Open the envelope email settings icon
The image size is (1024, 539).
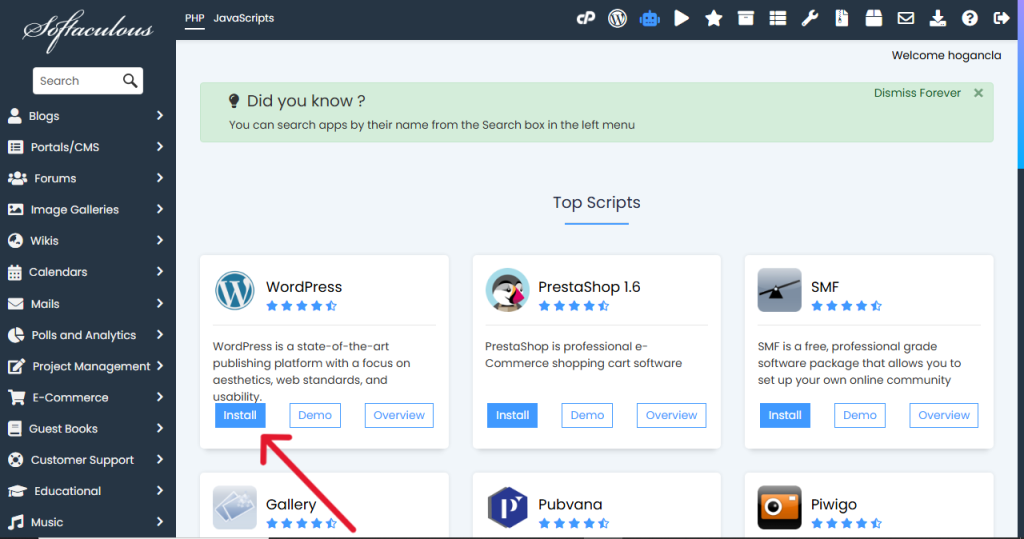click(x=905, y=18)
